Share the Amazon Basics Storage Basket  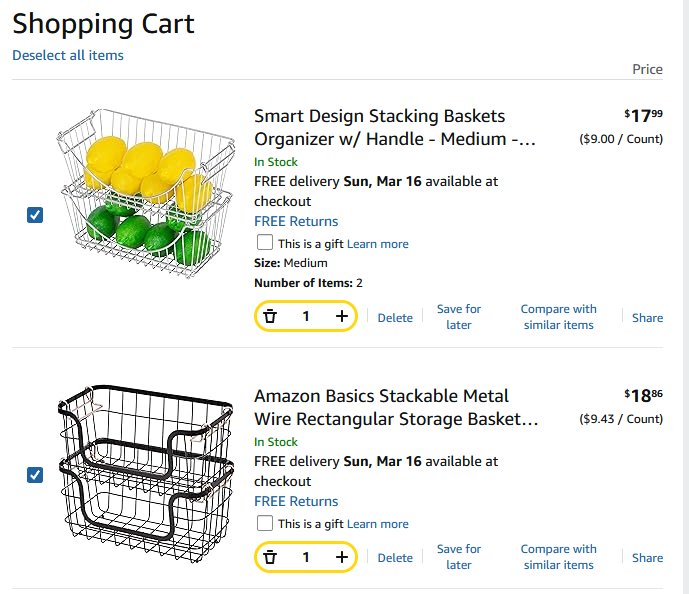pyautogui.click(x=647, y=558)
